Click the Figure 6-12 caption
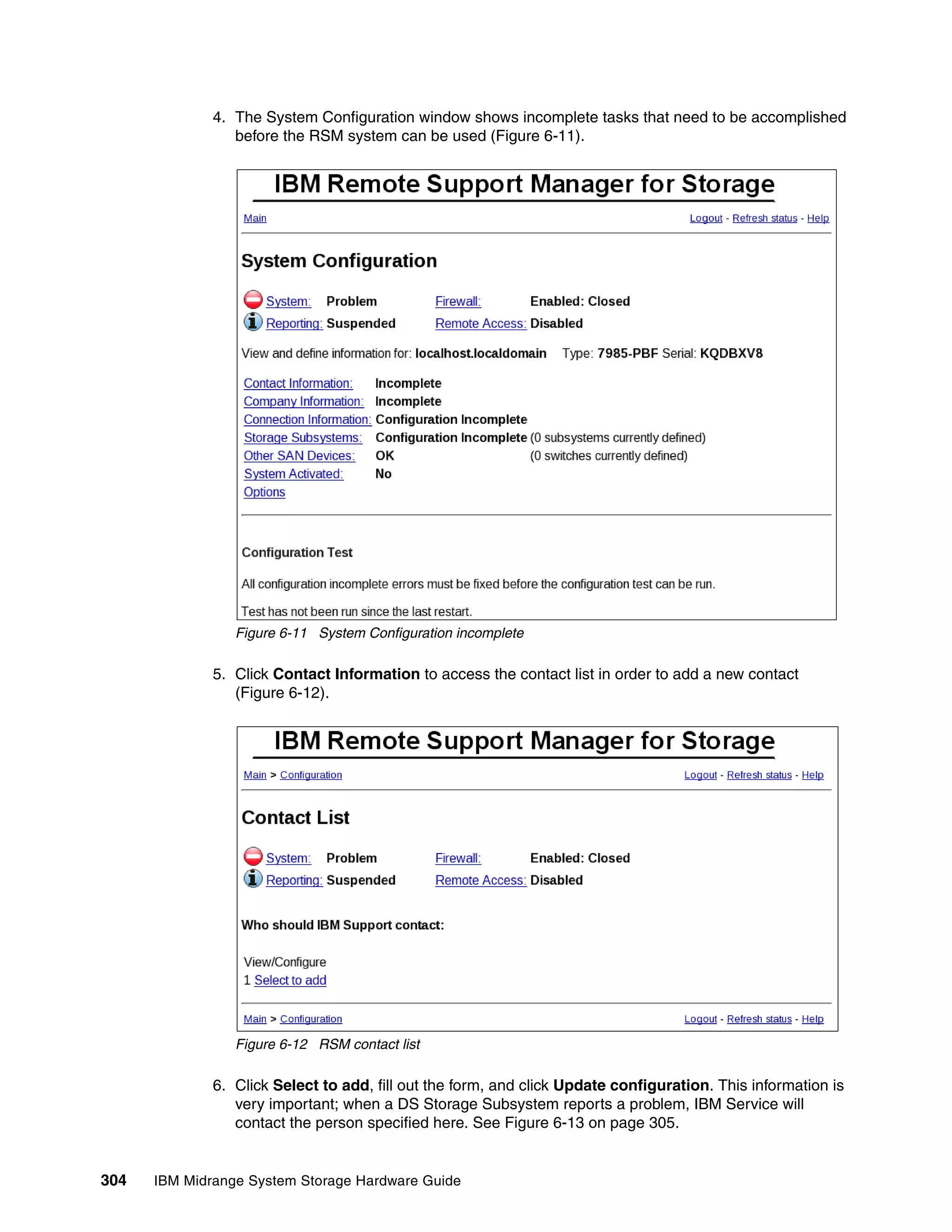This screenshot has height=1232, width=952. click(328, 1045)
